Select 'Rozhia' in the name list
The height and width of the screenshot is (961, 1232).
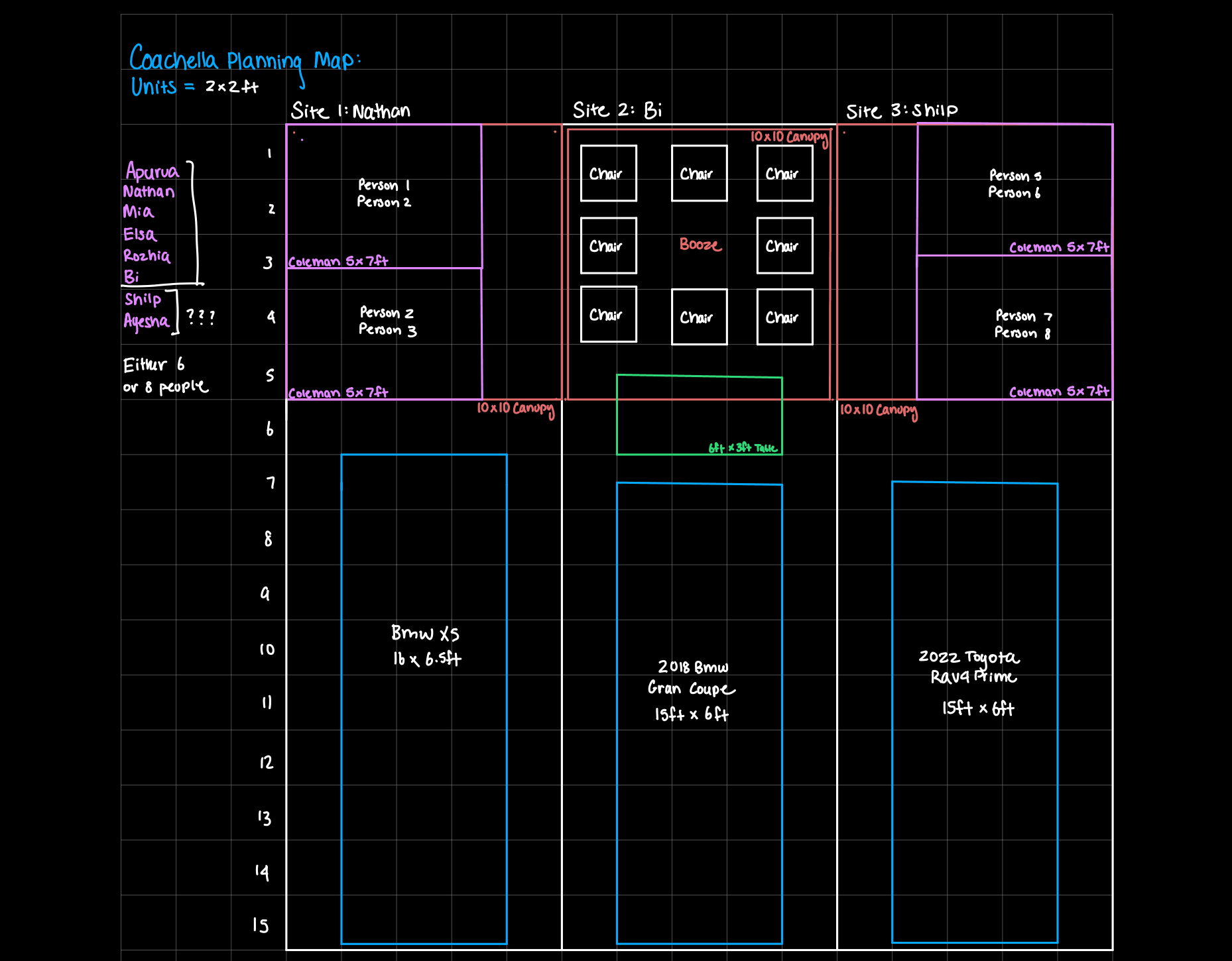147,256
